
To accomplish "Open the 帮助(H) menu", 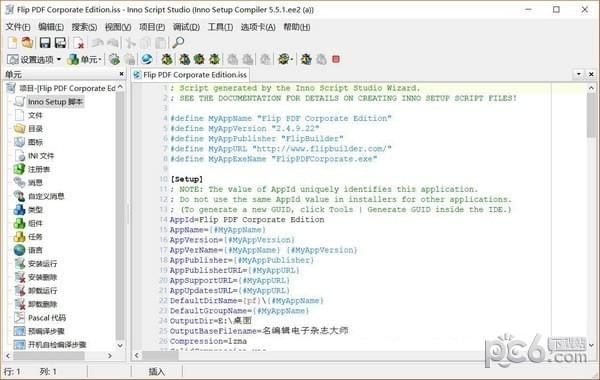I will pyautogui.click(x=297, y=27).
